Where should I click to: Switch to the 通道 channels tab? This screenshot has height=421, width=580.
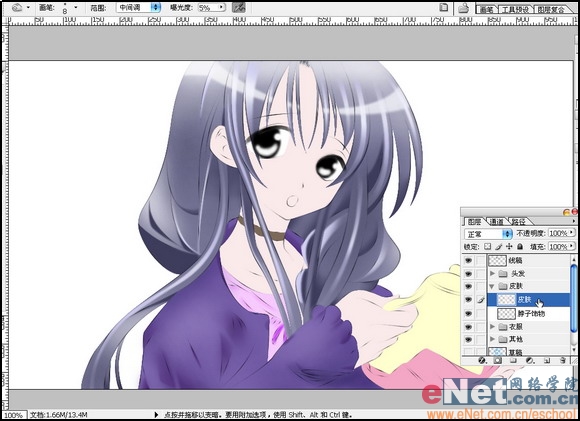(x=496, y=222)
